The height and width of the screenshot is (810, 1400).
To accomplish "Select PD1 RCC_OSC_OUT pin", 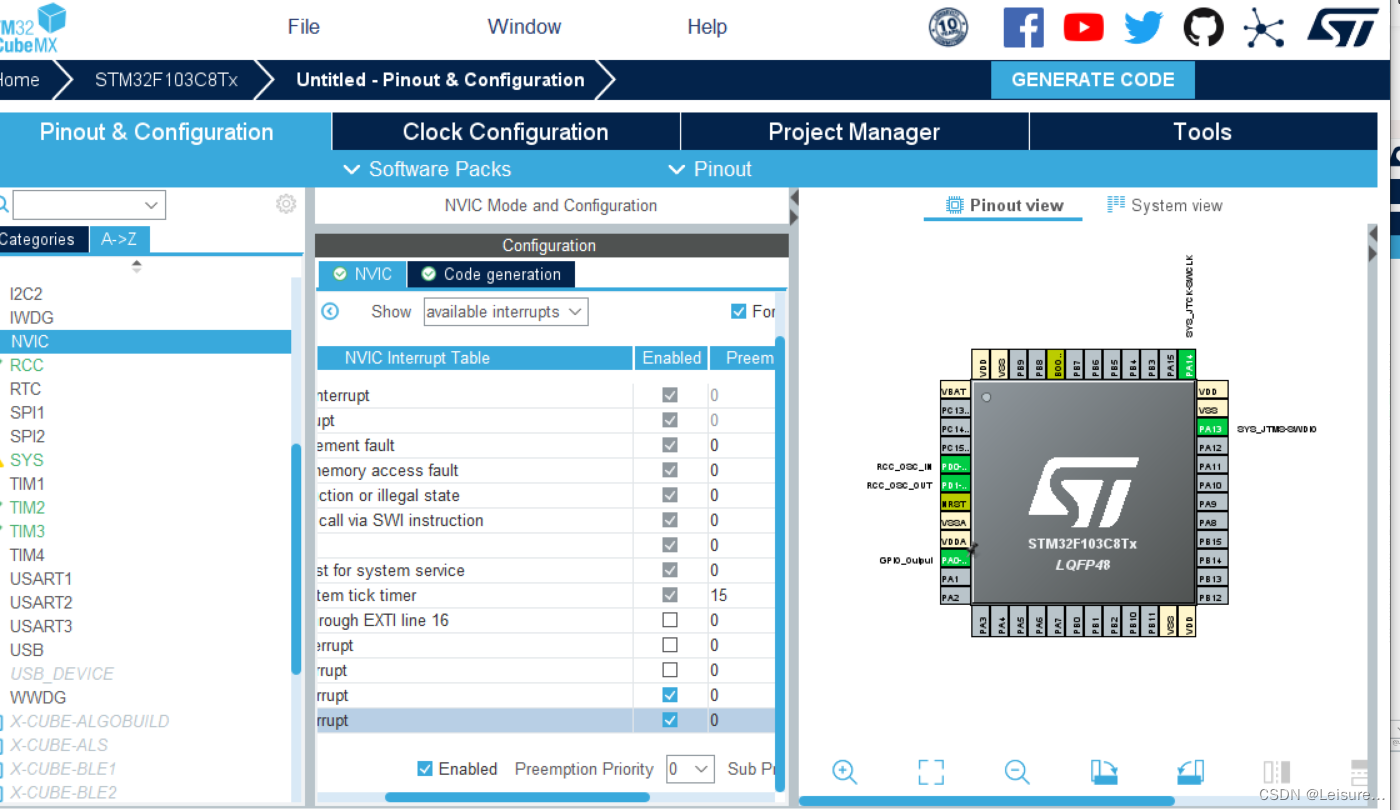I will click(x=955, y=485).
